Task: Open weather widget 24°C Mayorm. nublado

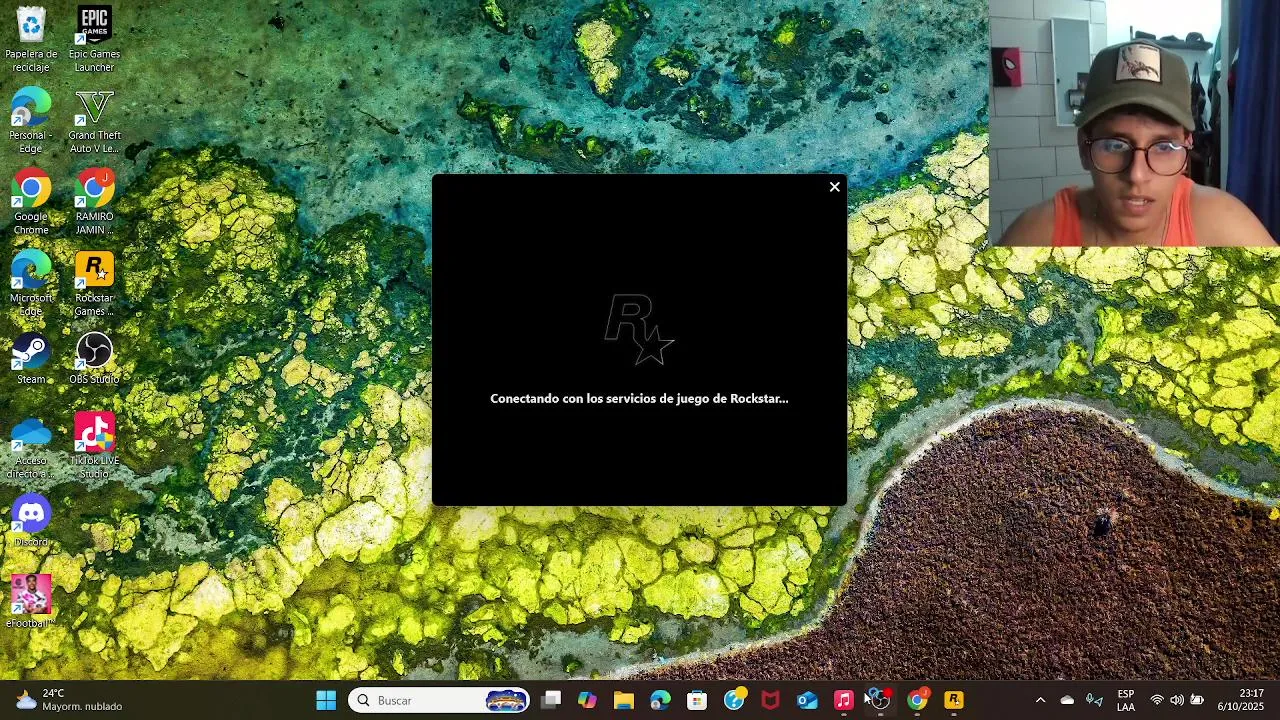Action: click(x=68, y=700)
